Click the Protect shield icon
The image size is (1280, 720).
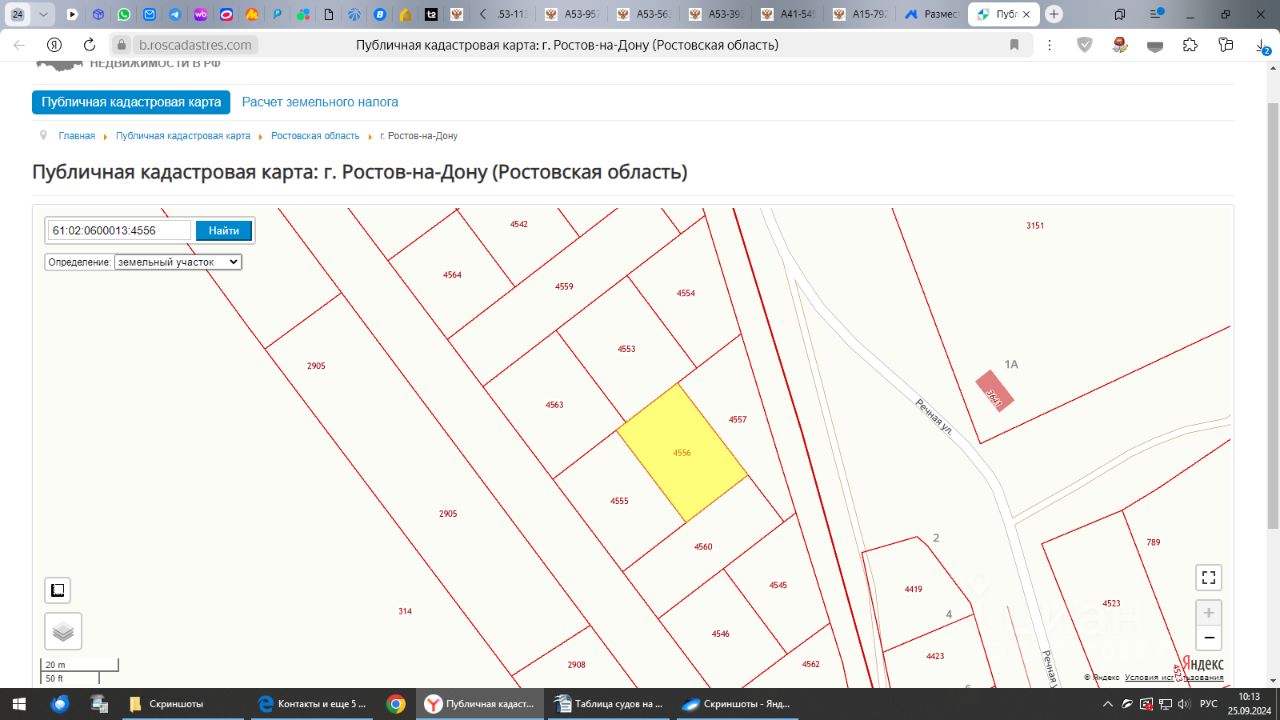point(1085,45)
